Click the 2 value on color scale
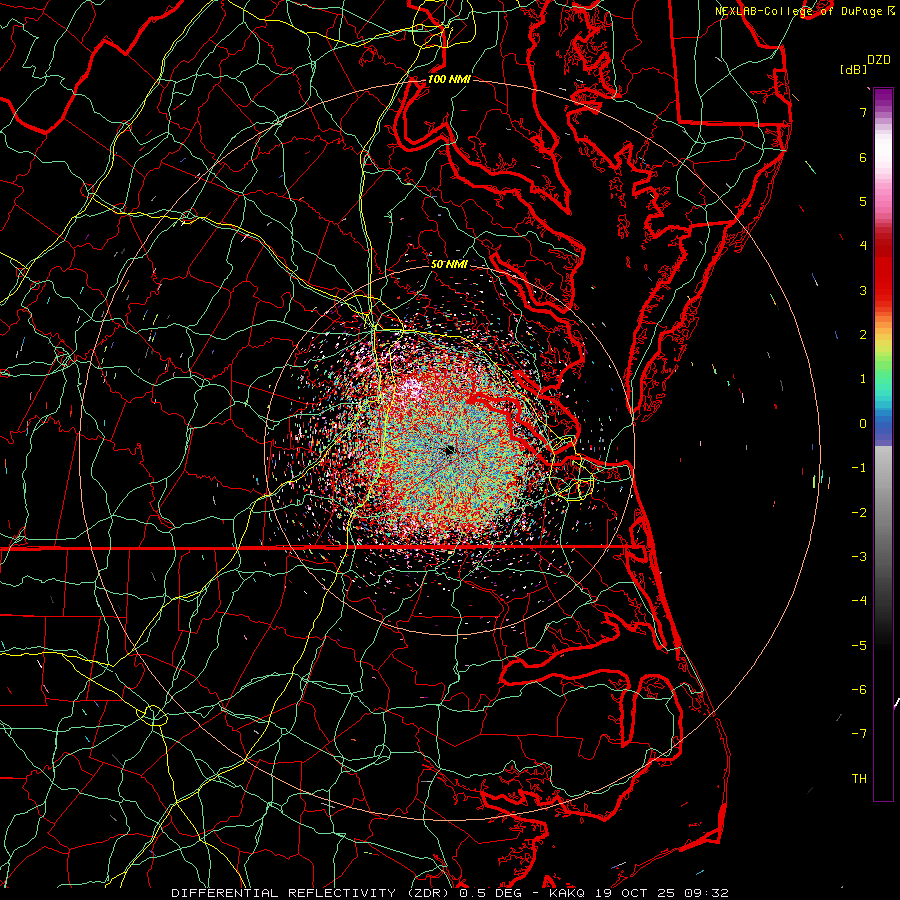 point(863,335)
